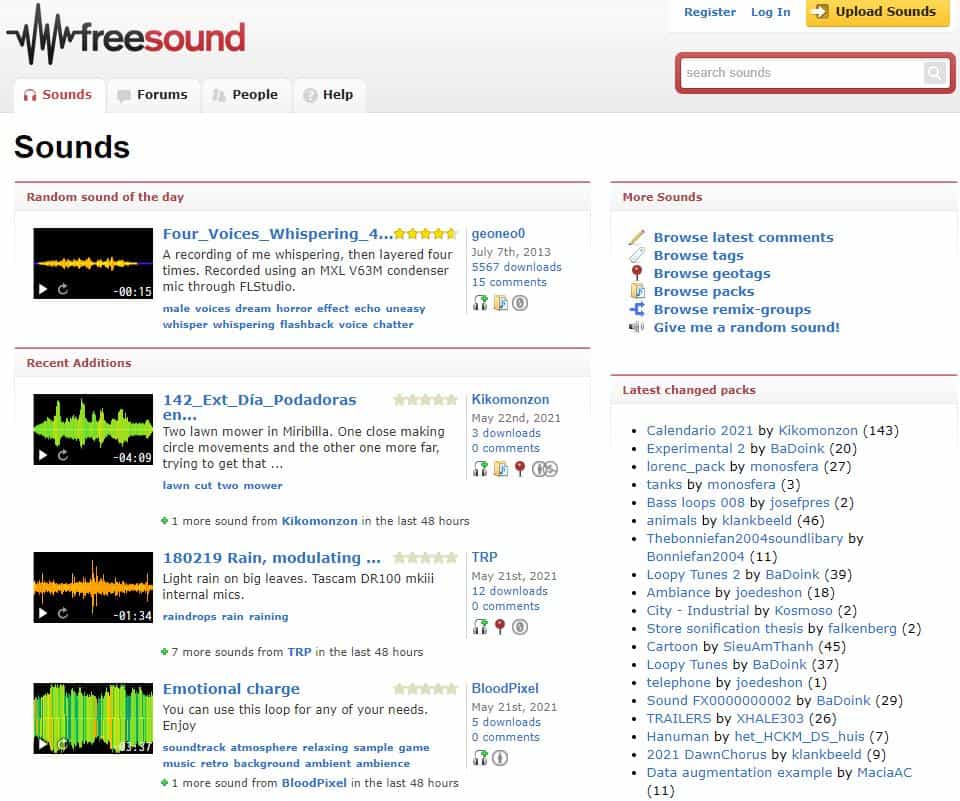Click the tag icon next to Browse tags

click(x=638, y=255)
